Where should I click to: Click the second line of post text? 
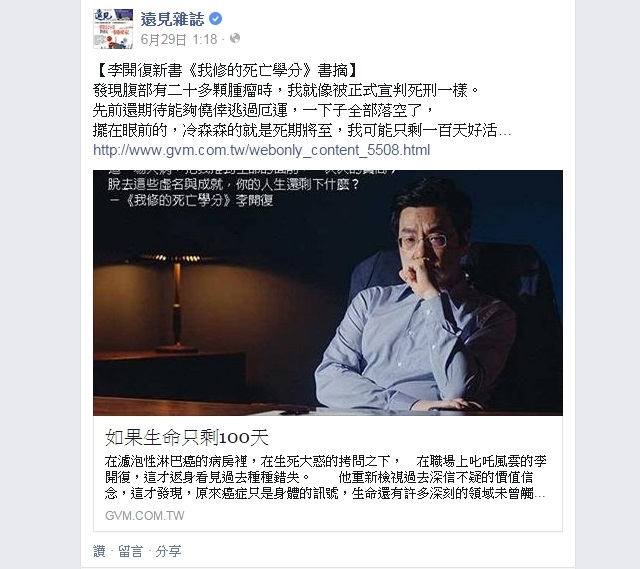[286, 91]
